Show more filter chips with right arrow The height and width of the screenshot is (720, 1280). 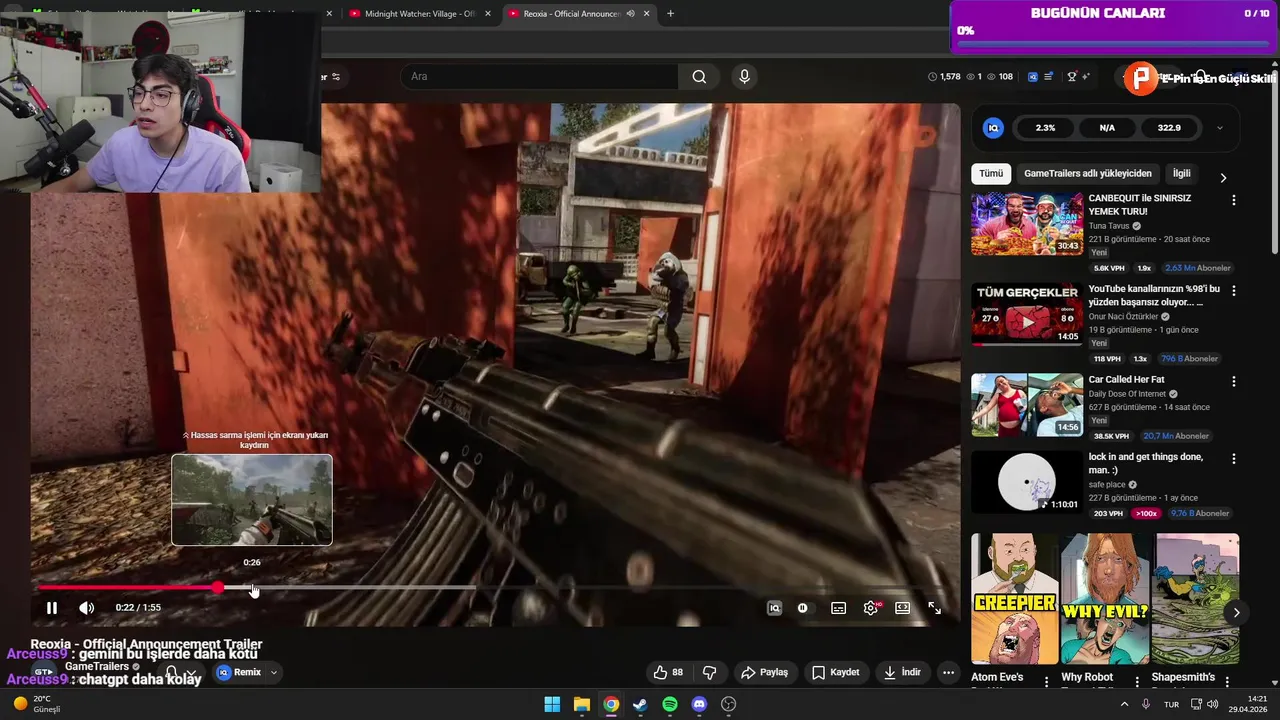pyautogui.click(x=1223, y=177)
